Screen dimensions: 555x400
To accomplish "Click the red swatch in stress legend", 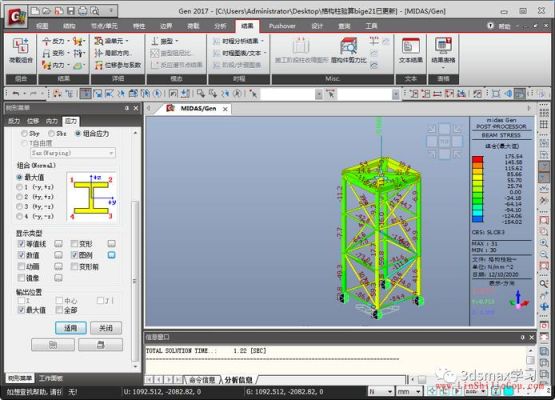I will point(477,159).
